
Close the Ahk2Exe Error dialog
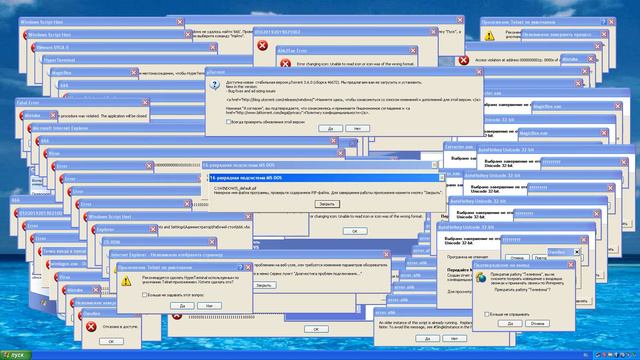click(x=413, y=51)
